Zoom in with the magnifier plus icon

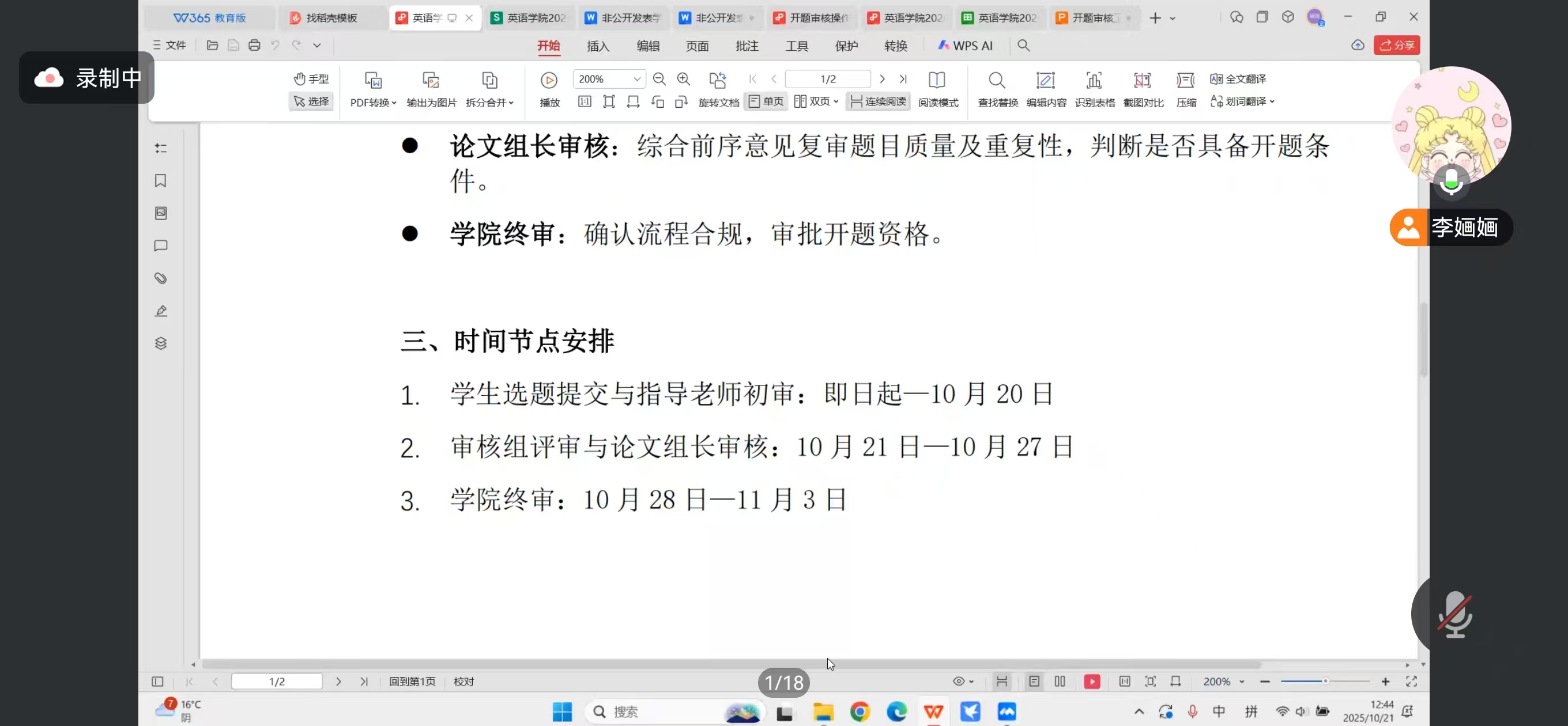pos(684,79)
